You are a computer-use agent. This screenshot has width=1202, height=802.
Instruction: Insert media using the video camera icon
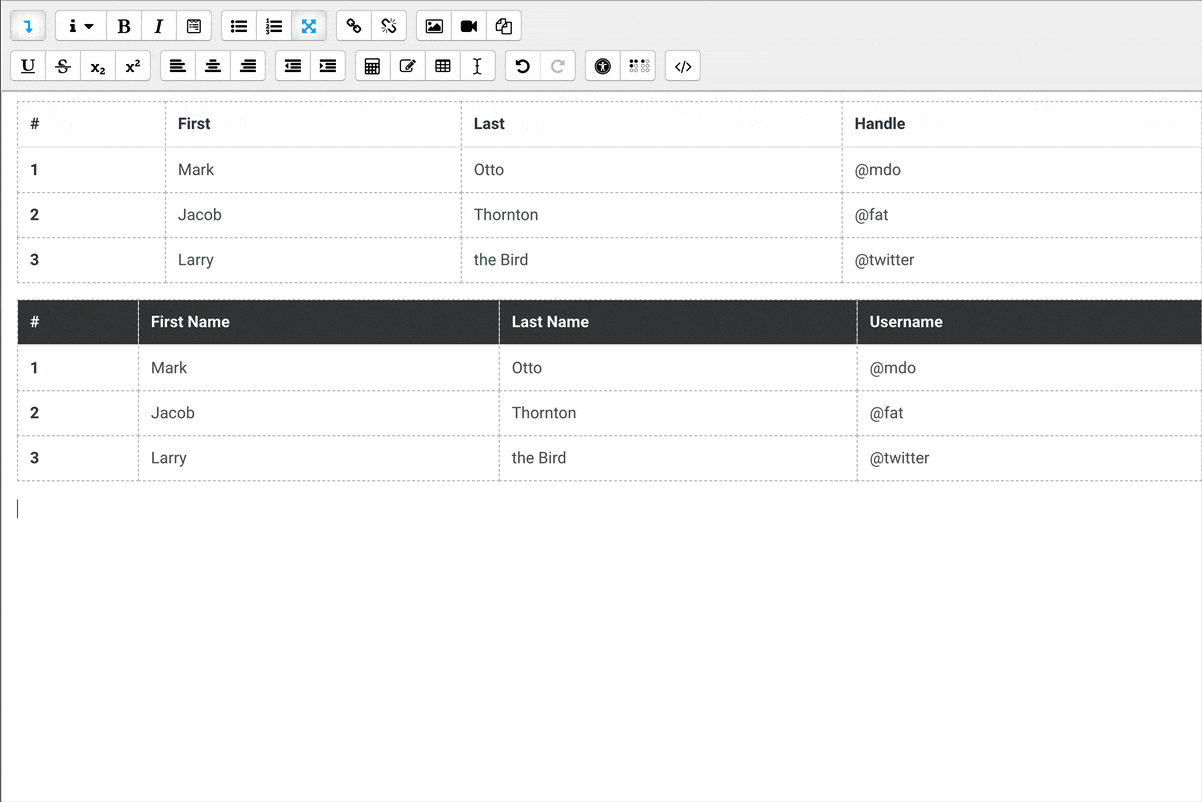469,26
